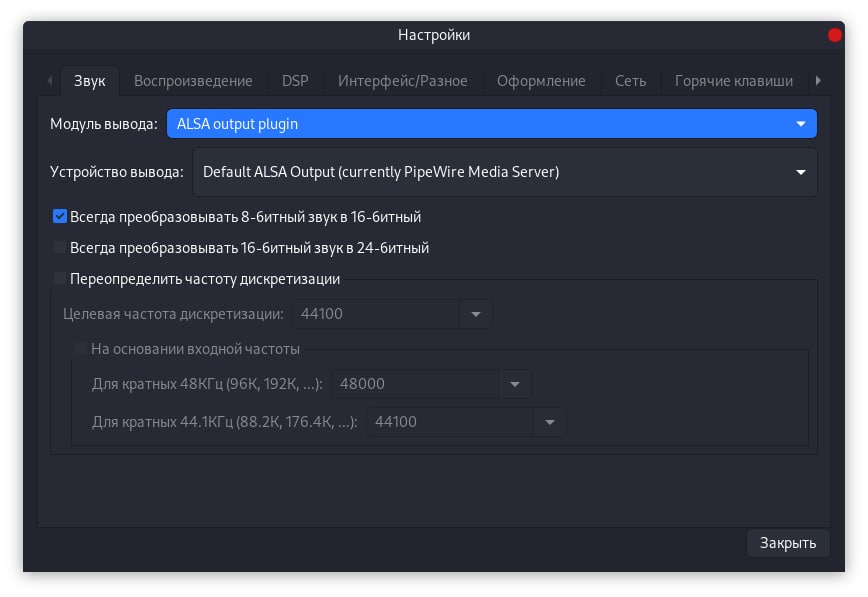This screenshot has width=868, height=597.
Task: Enable Переопределить частоту дискретизации checkbox
Action: tap(60, 278)
